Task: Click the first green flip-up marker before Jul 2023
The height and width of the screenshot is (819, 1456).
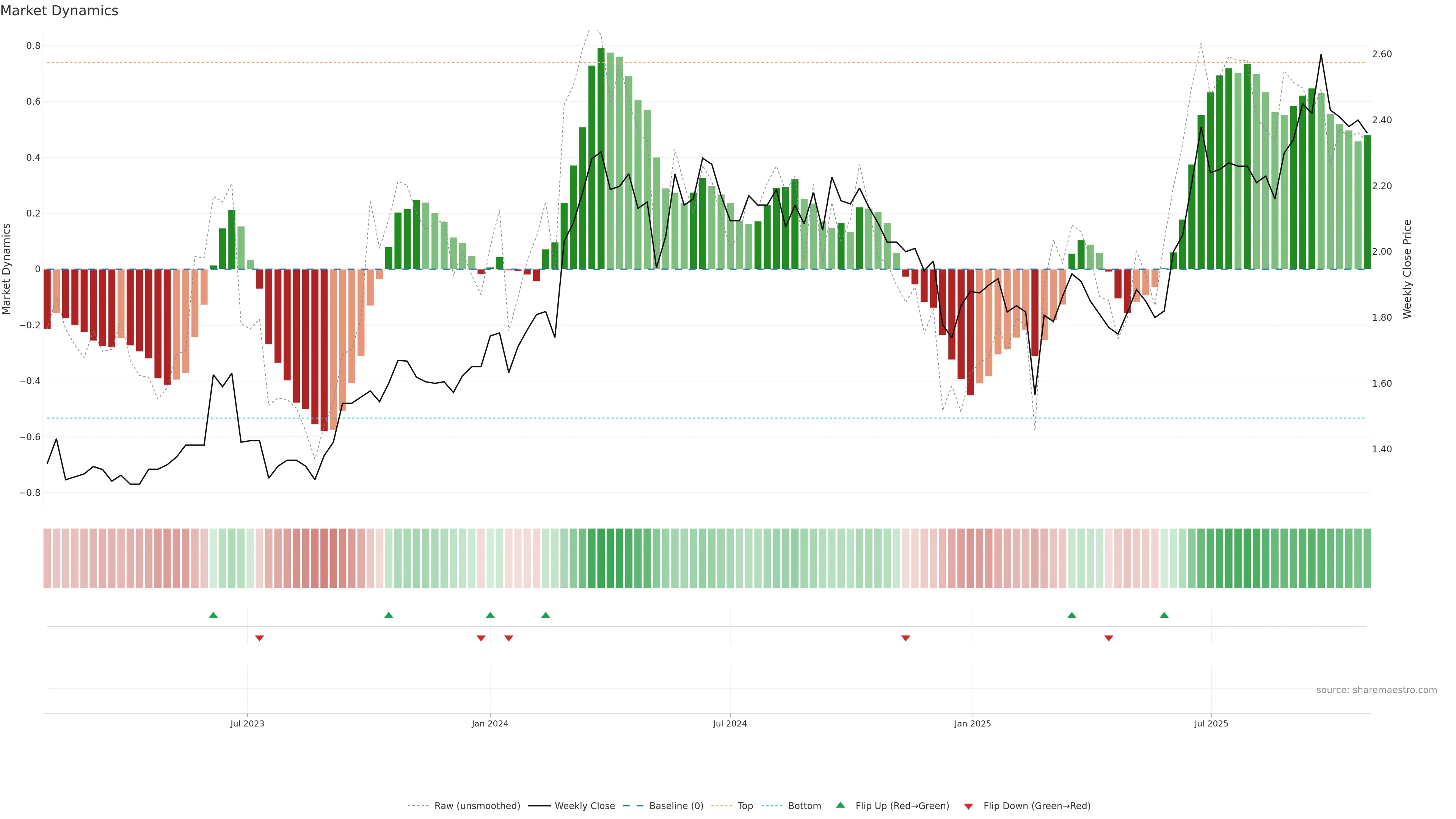Action: point(213,615)
